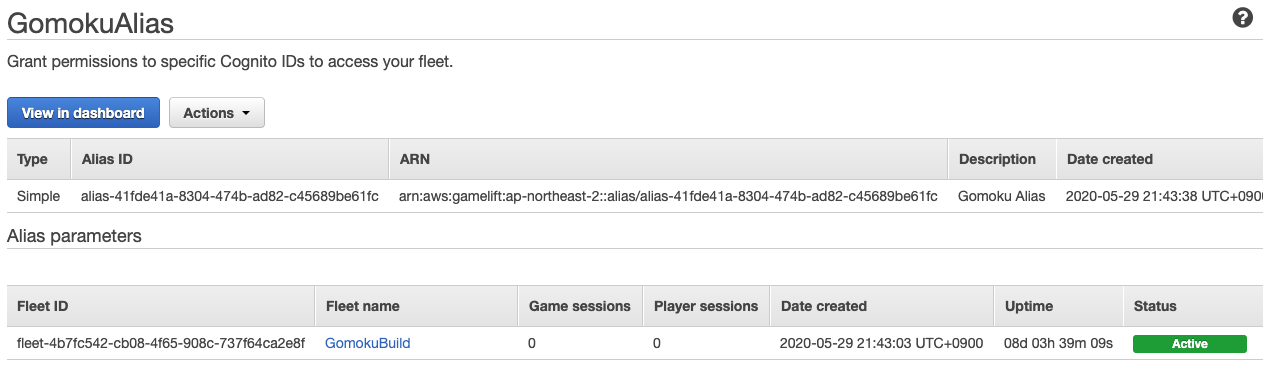1274x376 pixels.
Task: Select the fleet-4b7fc542 fleet ID cell
Action: pos(160,343)
